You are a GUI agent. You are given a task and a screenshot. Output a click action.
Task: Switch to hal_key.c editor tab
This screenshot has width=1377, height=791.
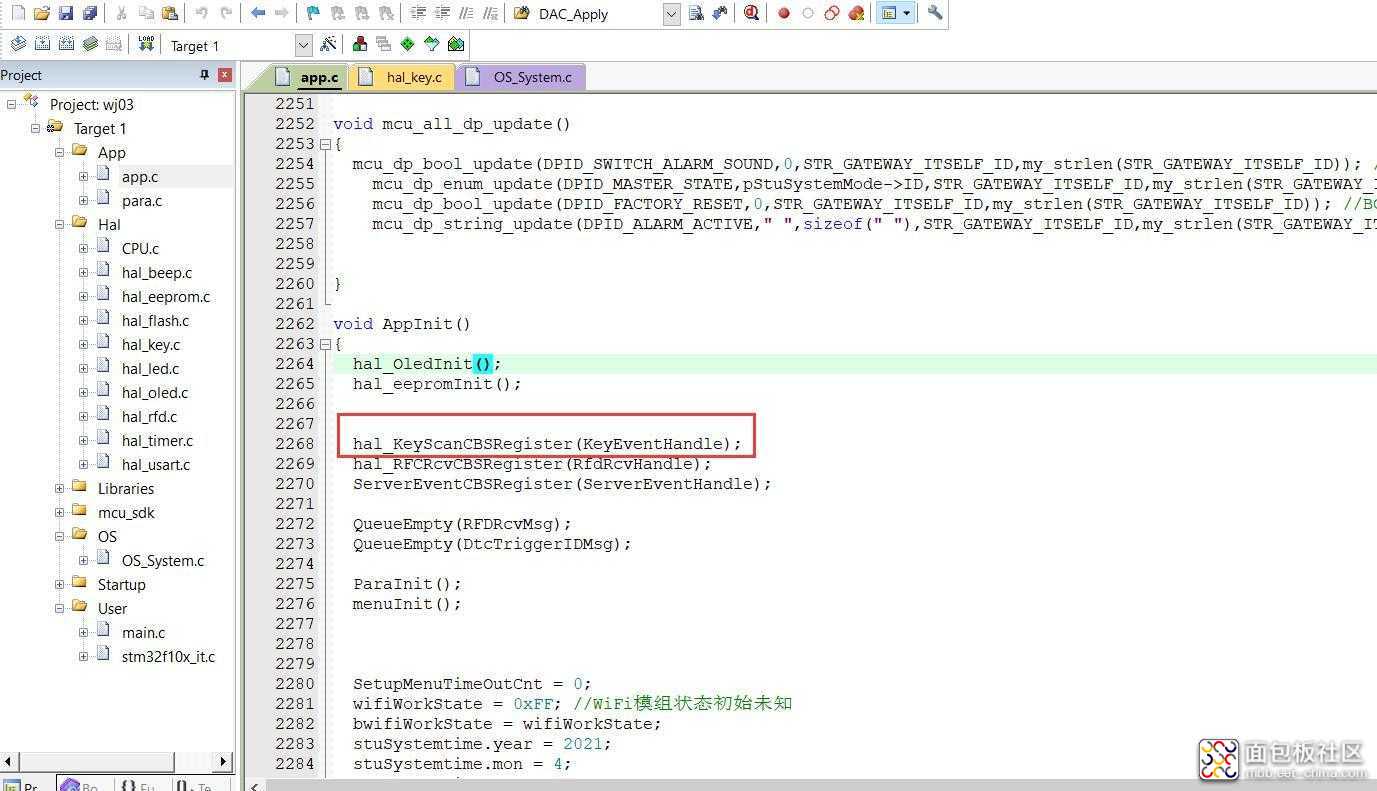(x=401, y=77)
